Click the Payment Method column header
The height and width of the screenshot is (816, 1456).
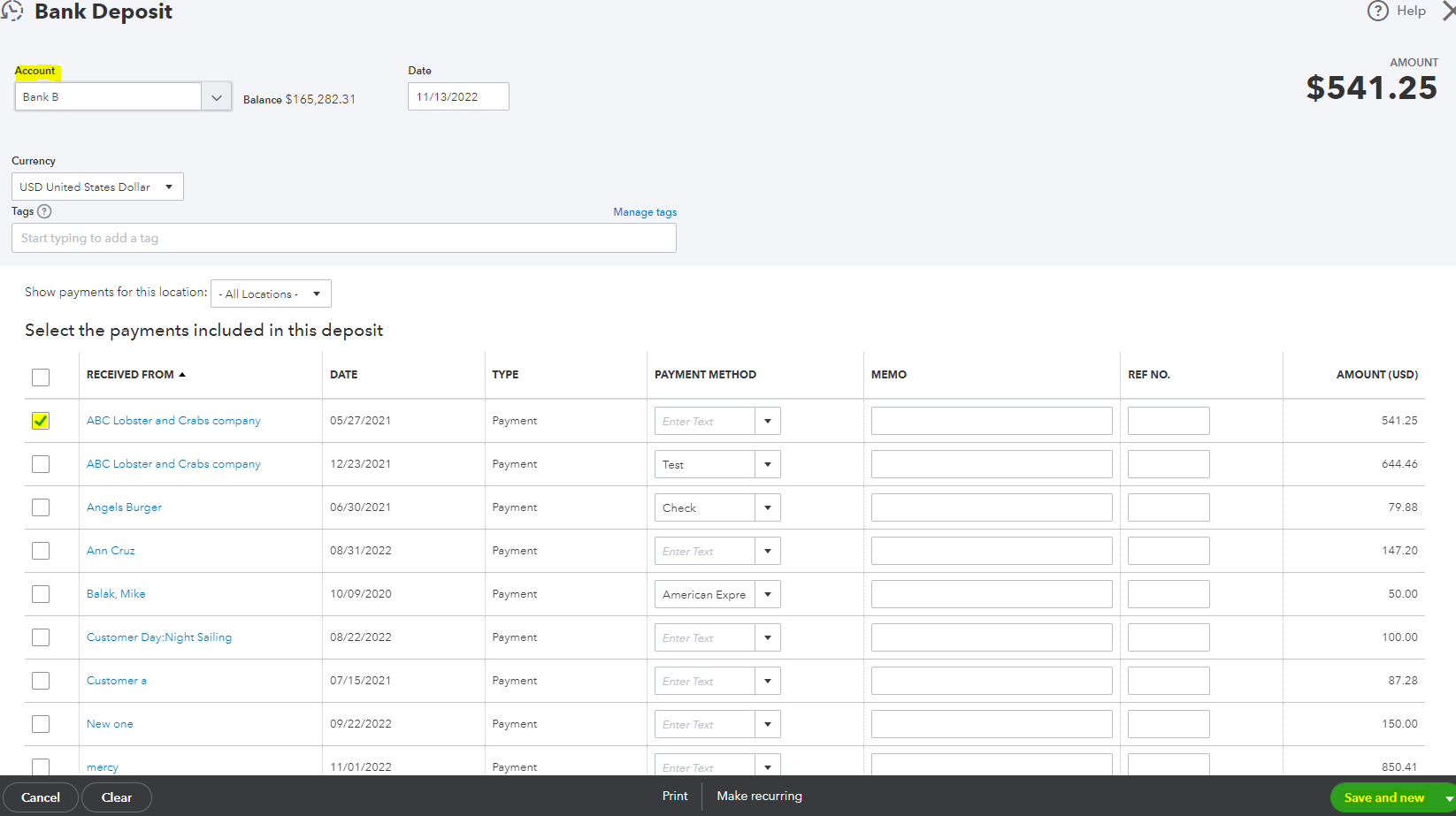coord(705,375)
